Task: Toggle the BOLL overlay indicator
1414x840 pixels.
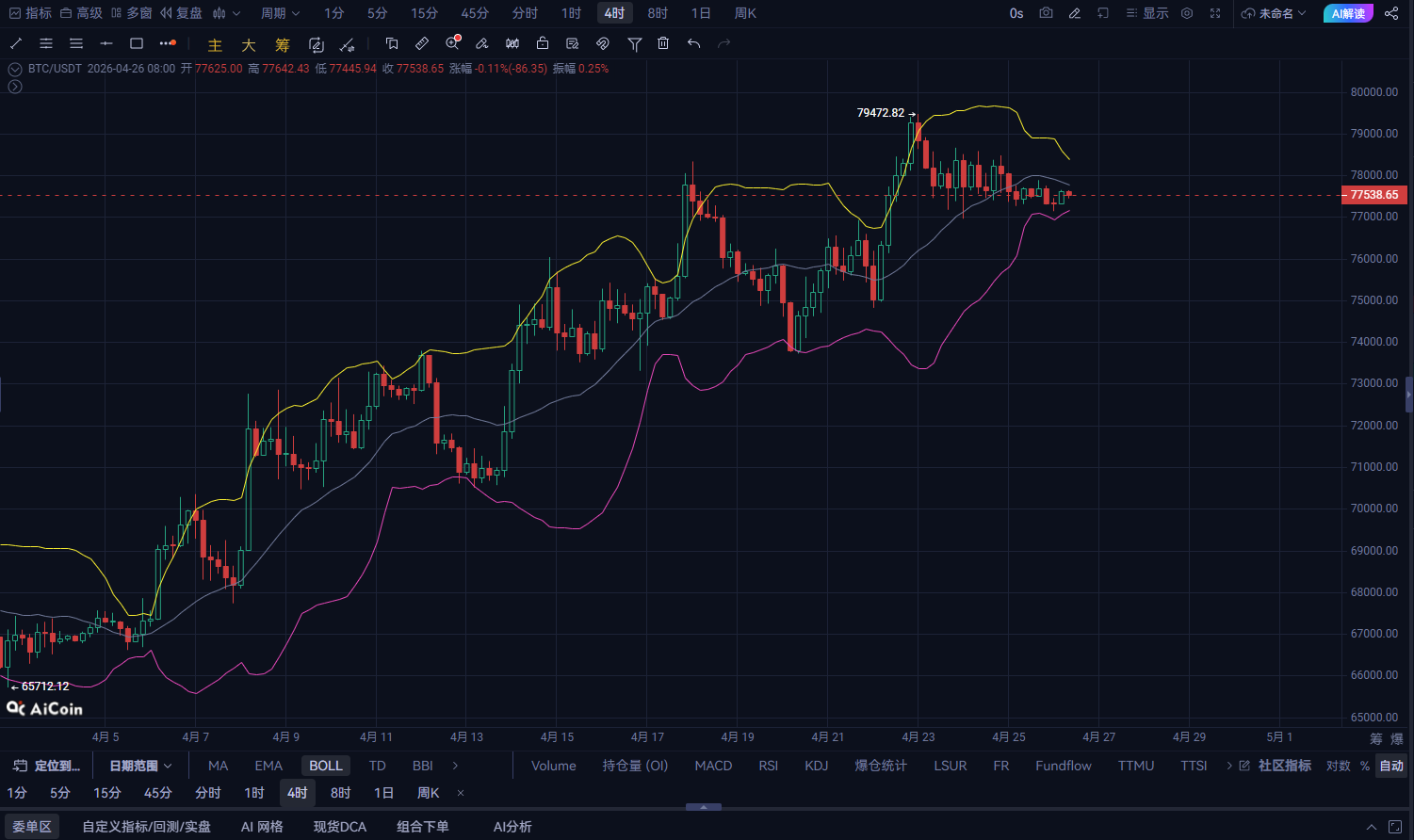Action: pos(326,766)
